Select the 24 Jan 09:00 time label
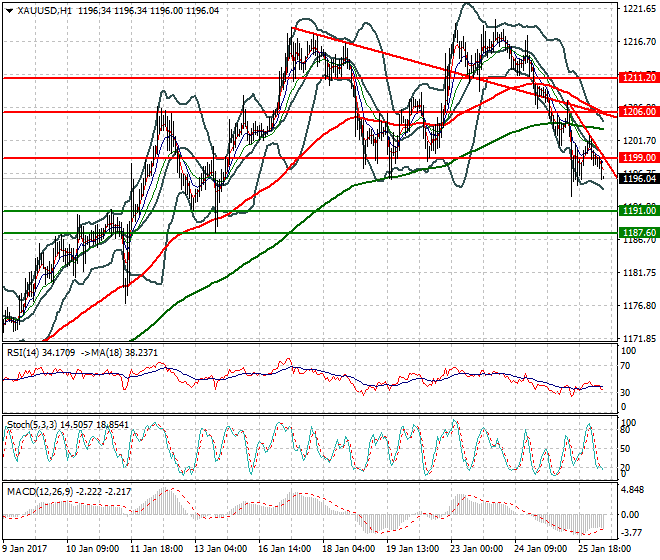 click(x=541, y=549)
